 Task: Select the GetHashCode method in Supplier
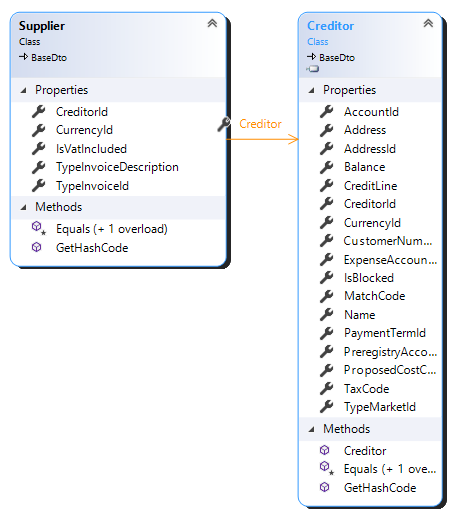coord(92,248)
